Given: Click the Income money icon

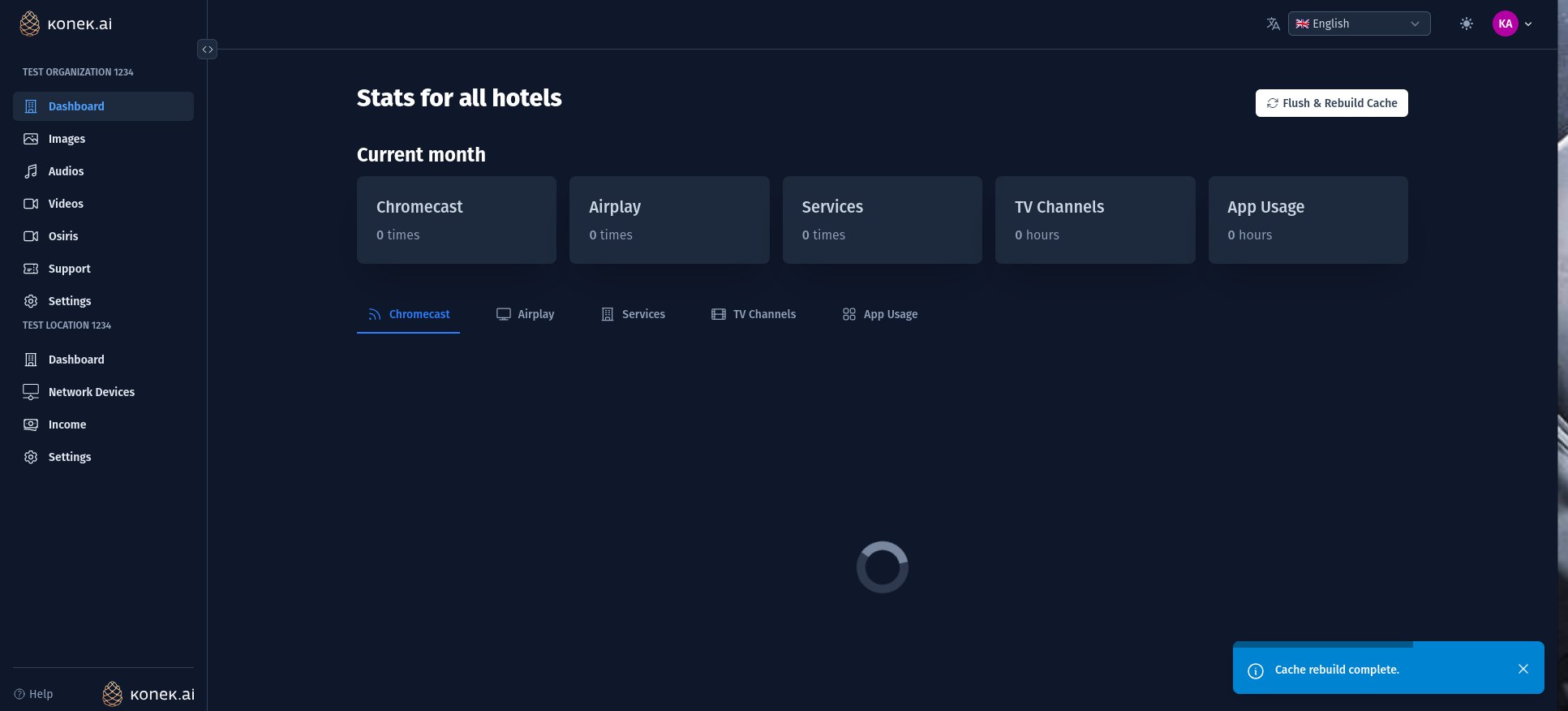Looking at the screenshot, I should (x=31, y=424).
